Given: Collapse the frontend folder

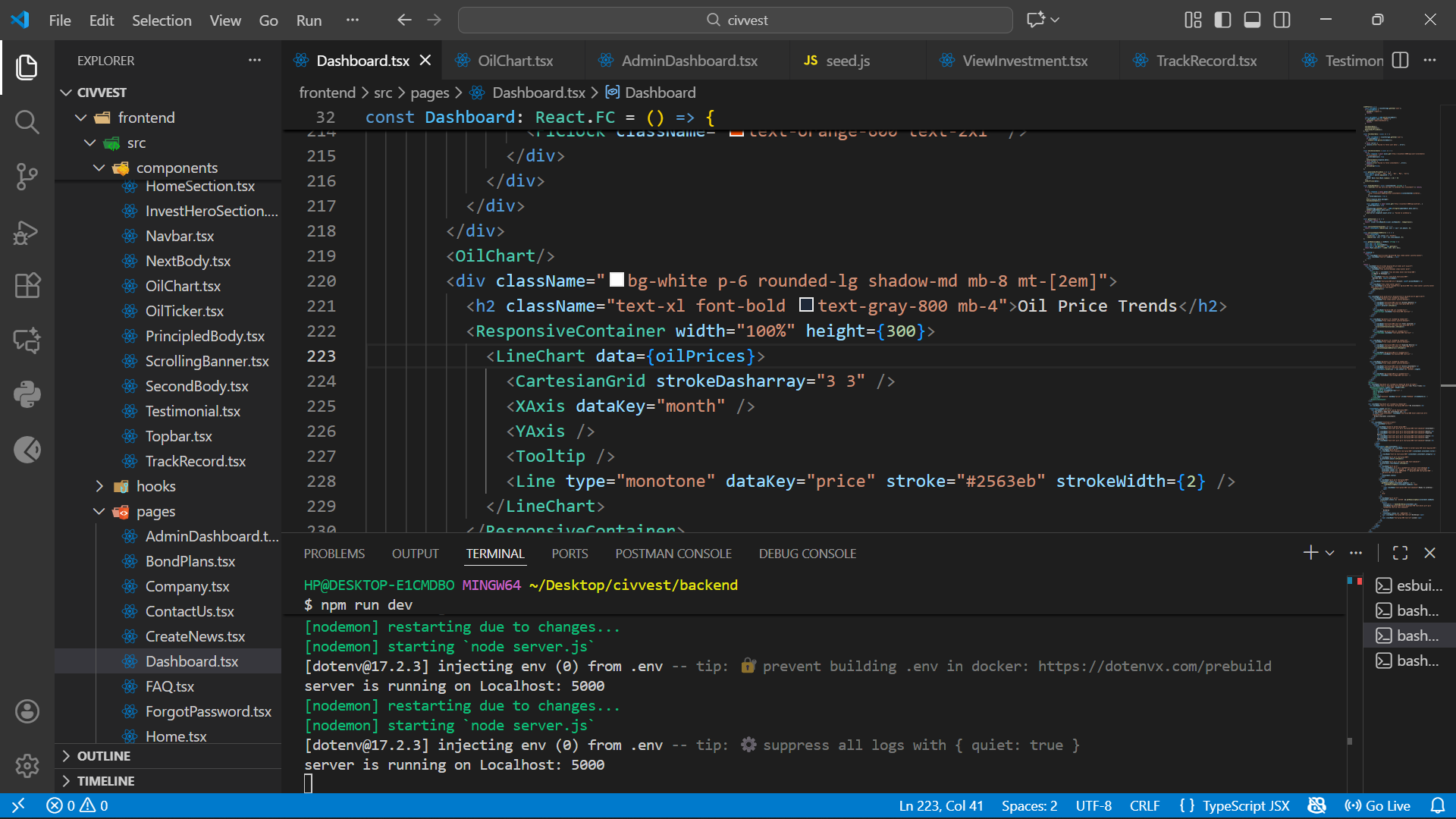Looking at the screenshot, I should point(81,118).
